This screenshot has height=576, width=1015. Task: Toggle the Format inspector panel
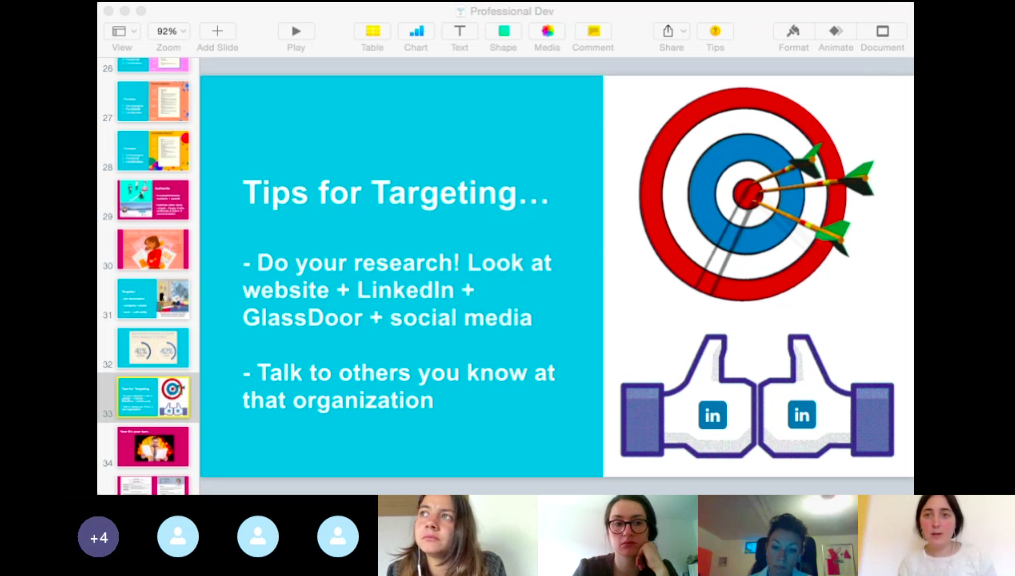(x=793, y=31)
